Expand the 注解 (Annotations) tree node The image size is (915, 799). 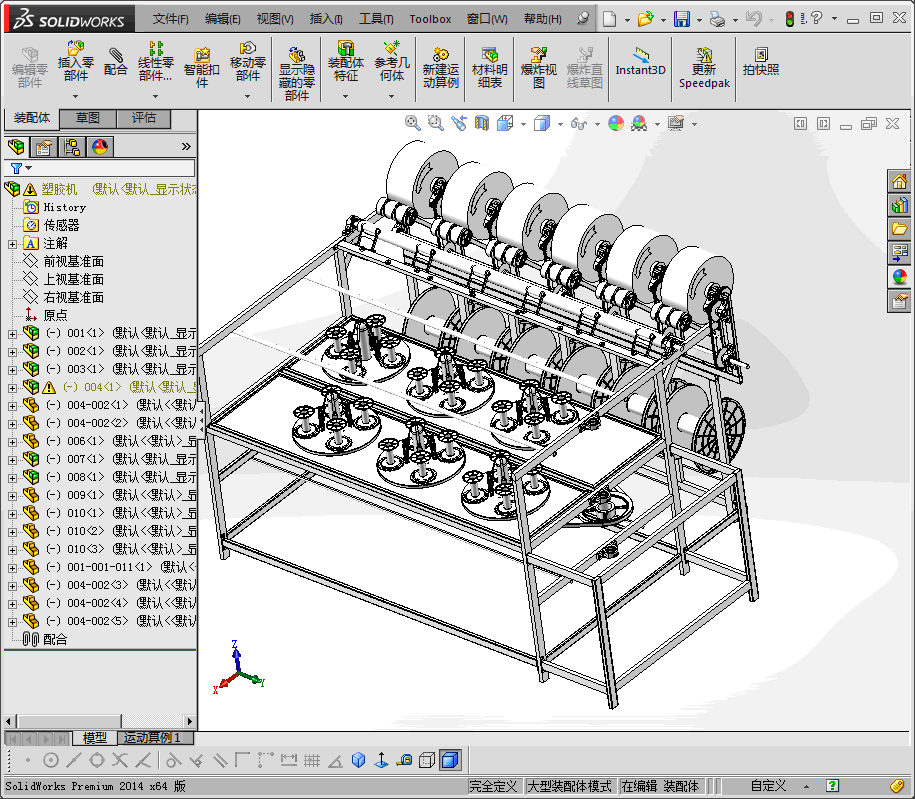12,243
